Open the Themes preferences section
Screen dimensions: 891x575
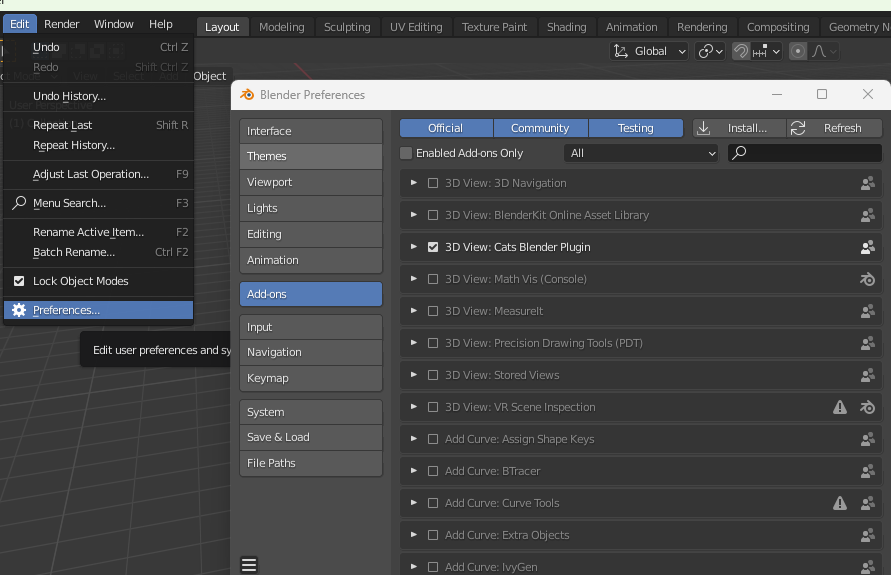[x=311, y=156]
